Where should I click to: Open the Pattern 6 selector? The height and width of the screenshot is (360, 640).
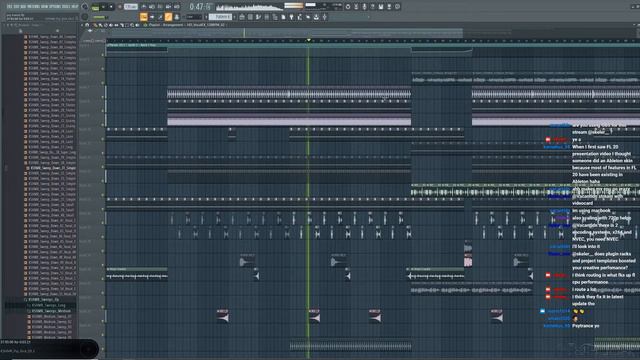click(x=220, y=17)
